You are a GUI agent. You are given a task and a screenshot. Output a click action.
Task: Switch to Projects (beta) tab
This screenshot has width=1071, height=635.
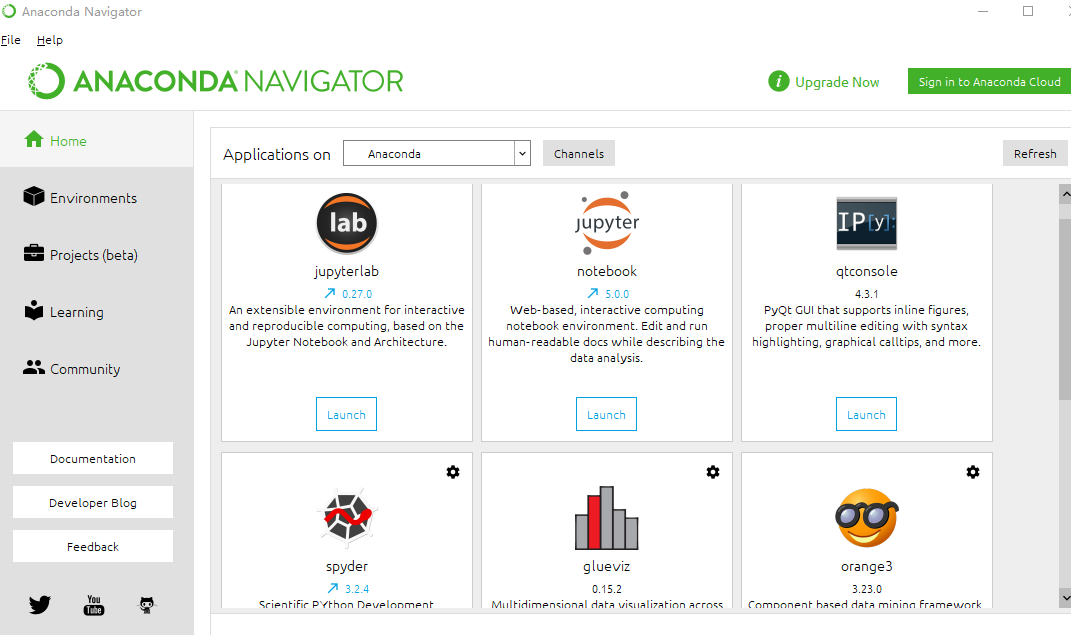pos(96,255)
